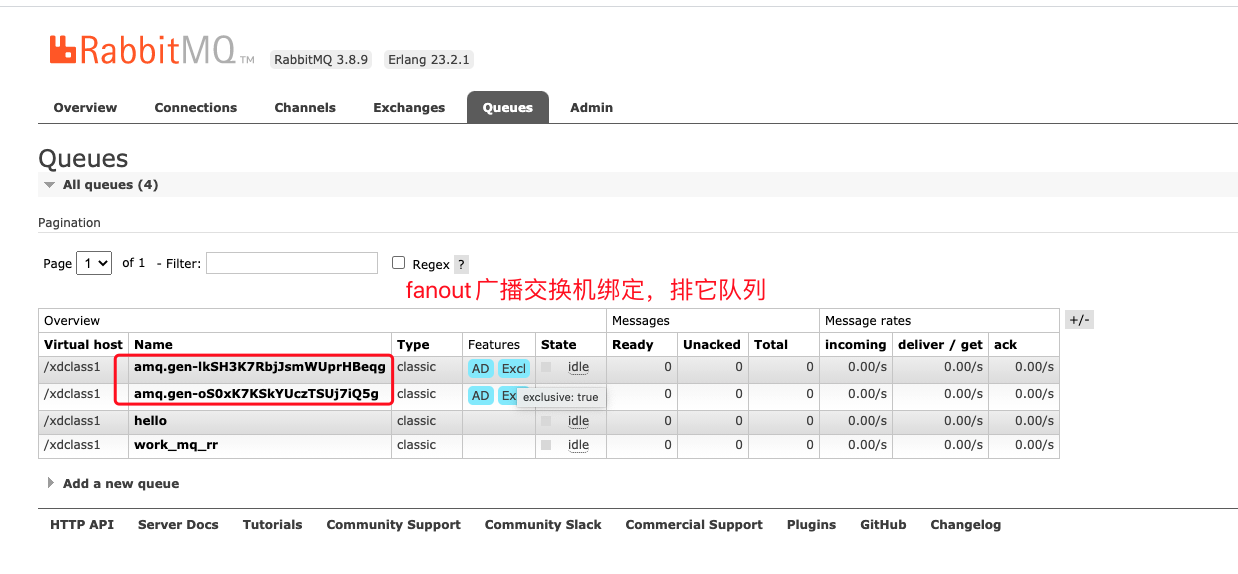This screenshot has width=1238, height=574.
Task: Click AD badge in amq.gen-lkSH3K7 row
Action: click(x=480, y=368)
